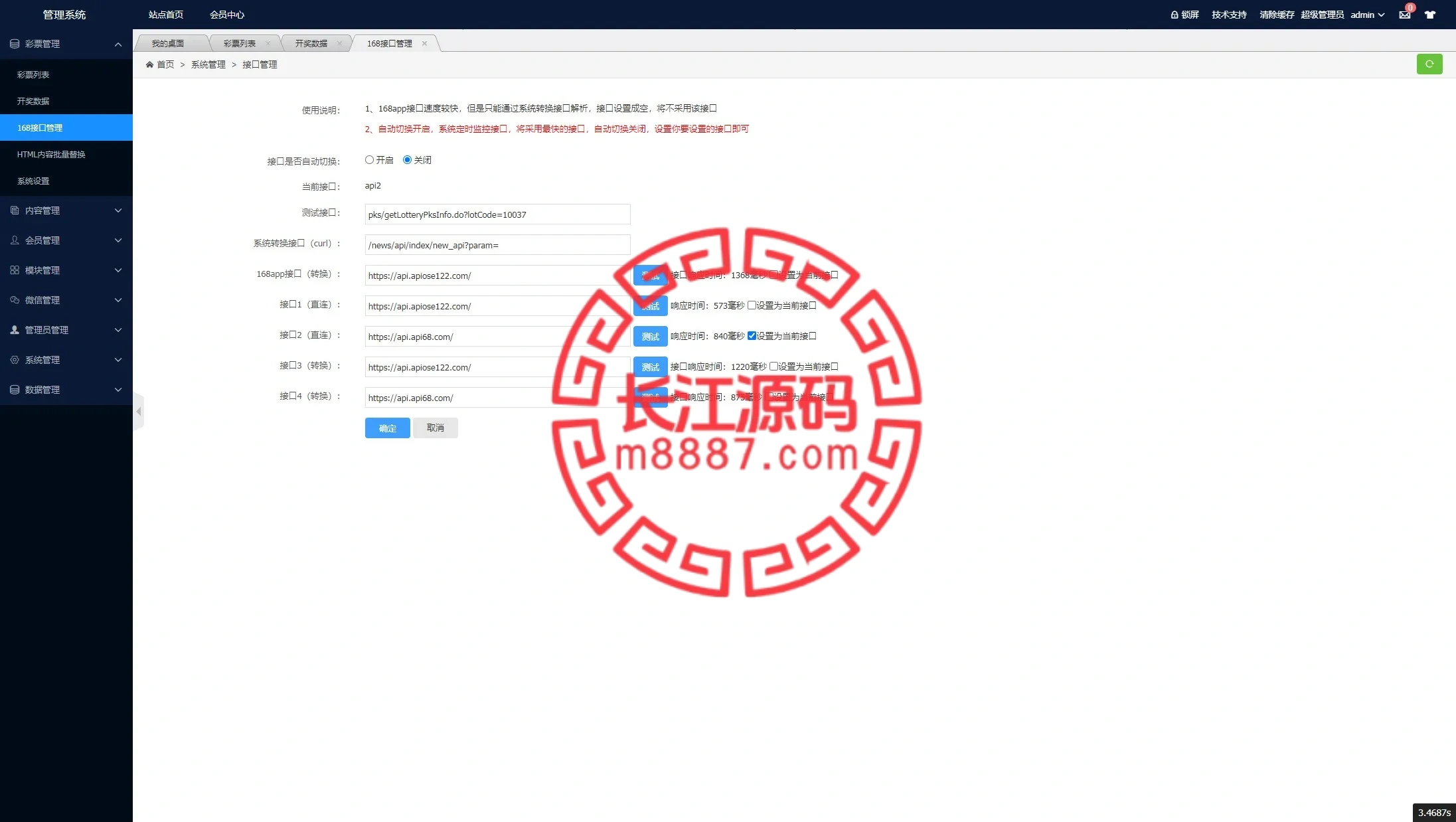This screenshot has height=822, width=1456.
Task: Check 设置为当前接口 for 接口1 直连
Action: (752, 305)
